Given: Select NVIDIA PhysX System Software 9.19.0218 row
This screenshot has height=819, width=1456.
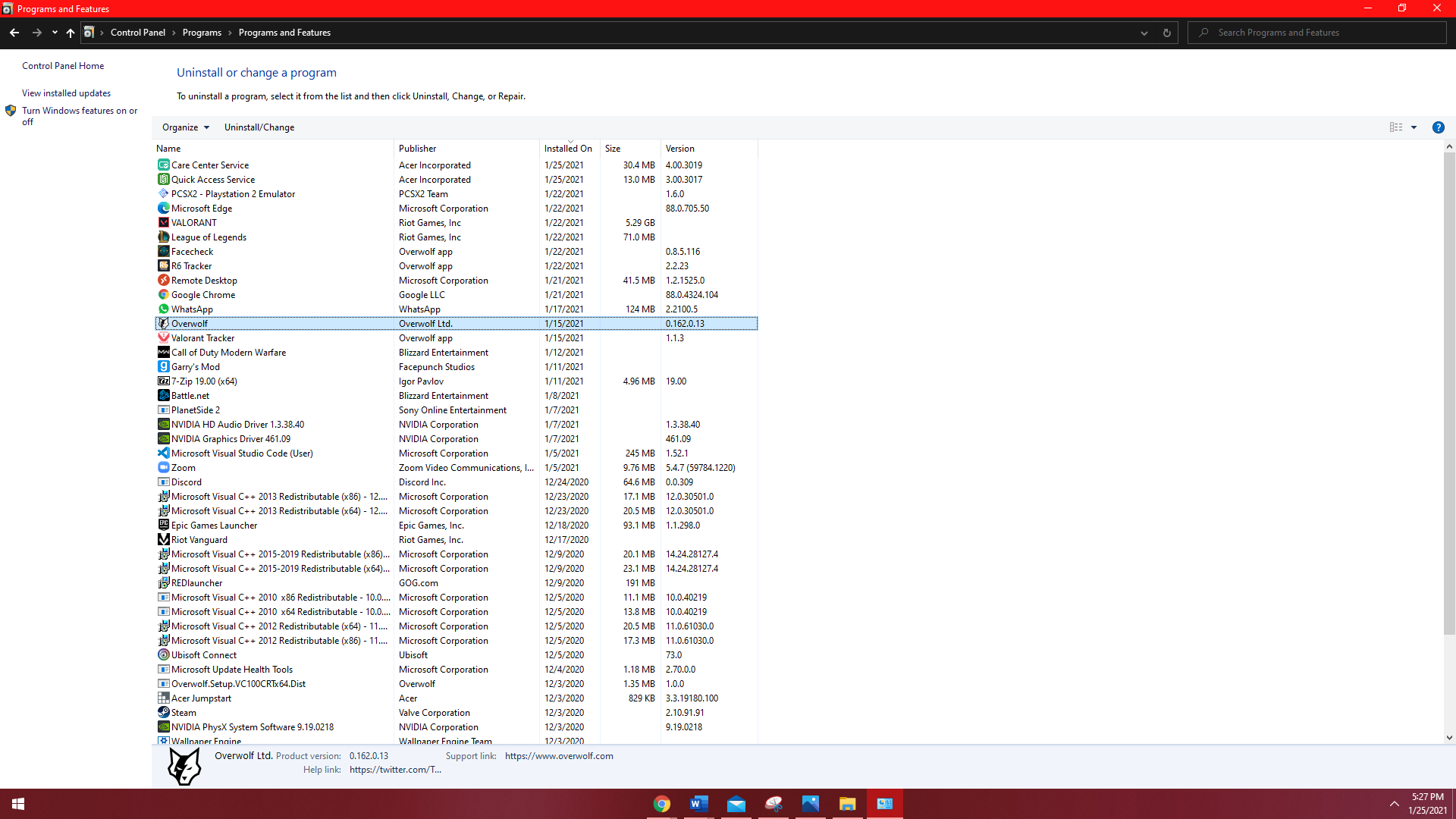Looking at the screenshot, I should click(456, 726).
